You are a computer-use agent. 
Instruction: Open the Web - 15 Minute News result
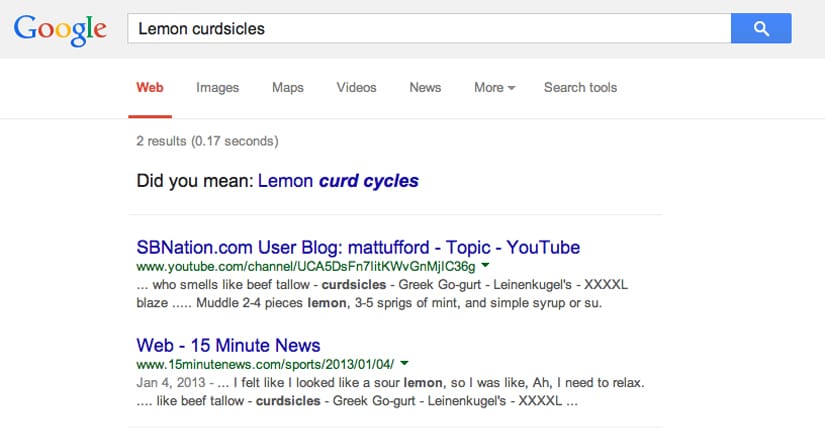(228, 346)
